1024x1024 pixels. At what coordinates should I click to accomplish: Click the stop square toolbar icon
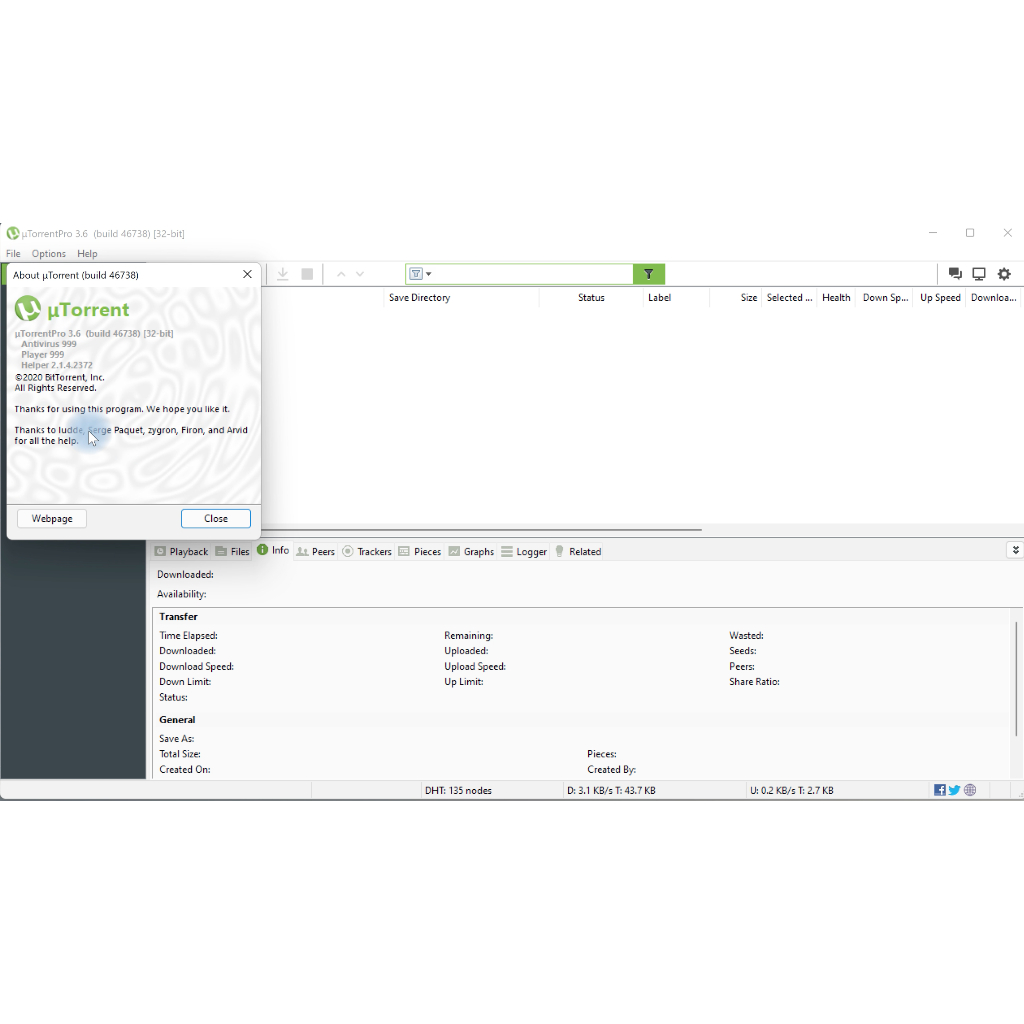click(x=308, y=274)
